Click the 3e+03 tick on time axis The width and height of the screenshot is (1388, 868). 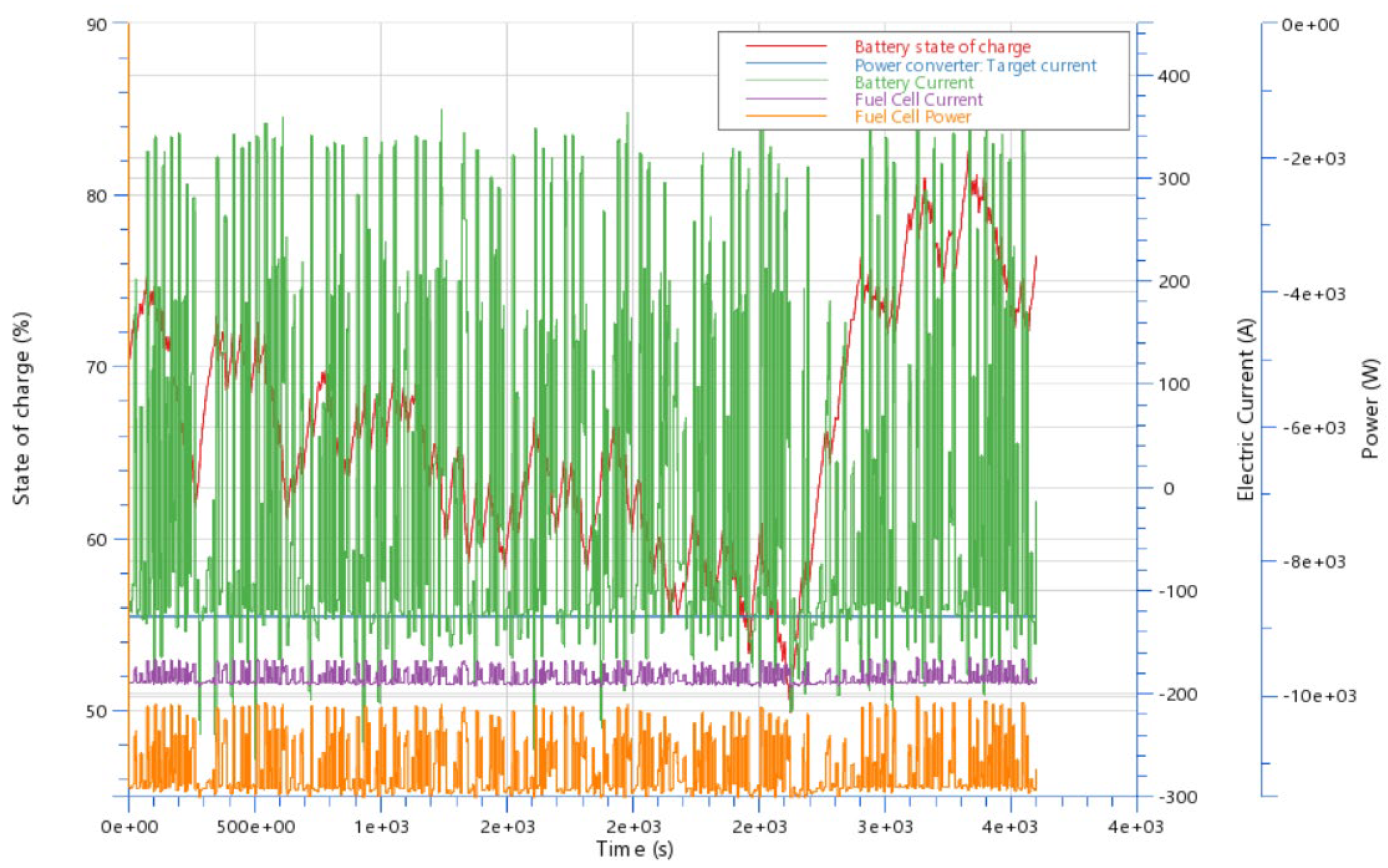coord(884,827)
